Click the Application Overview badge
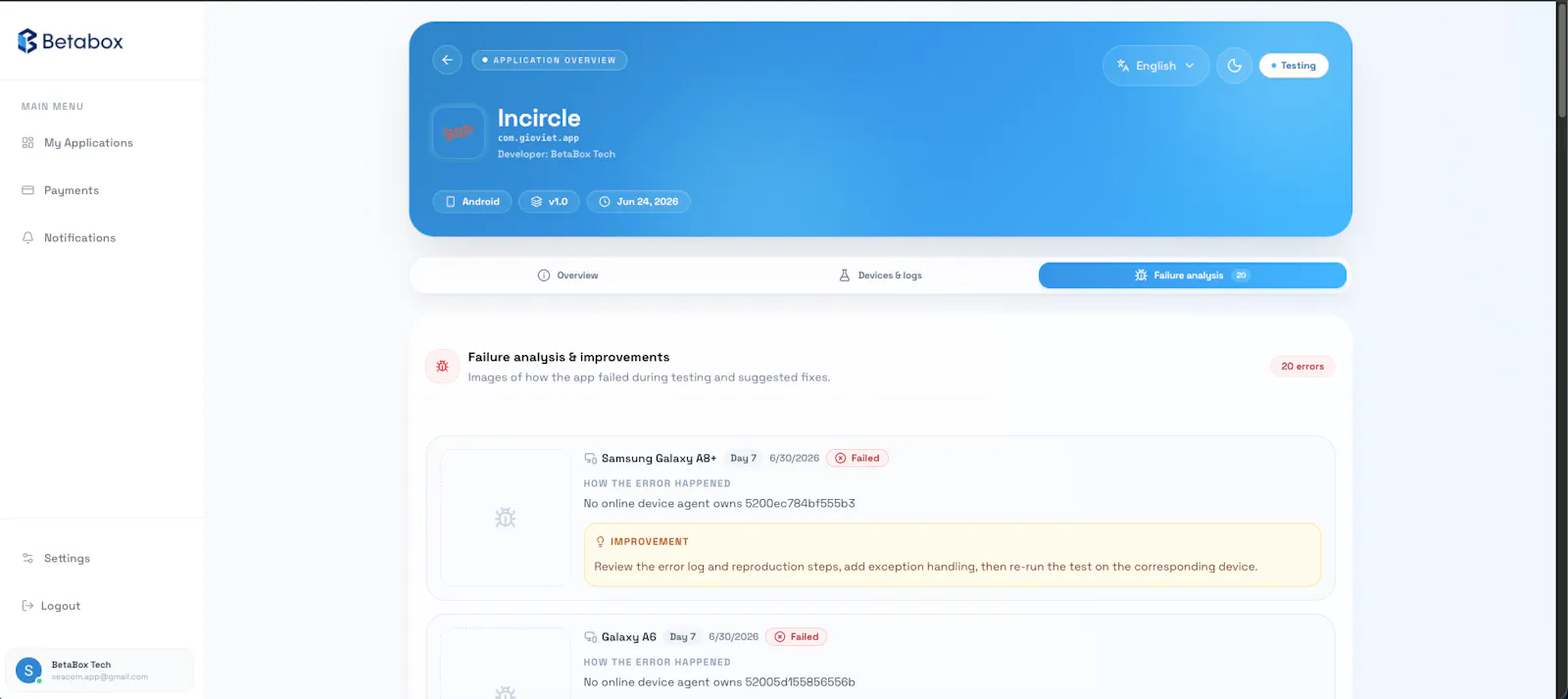The width and height of the screenshot is (1568, 699). (x=549, y=60)
